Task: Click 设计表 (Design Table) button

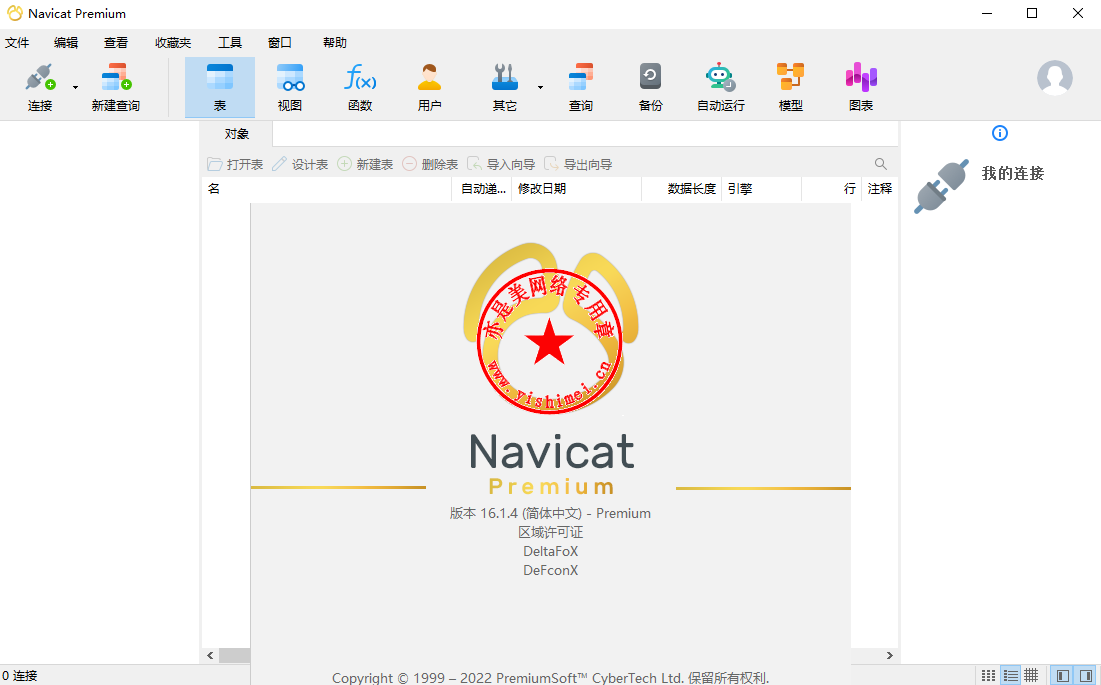Action: [301, 164]
